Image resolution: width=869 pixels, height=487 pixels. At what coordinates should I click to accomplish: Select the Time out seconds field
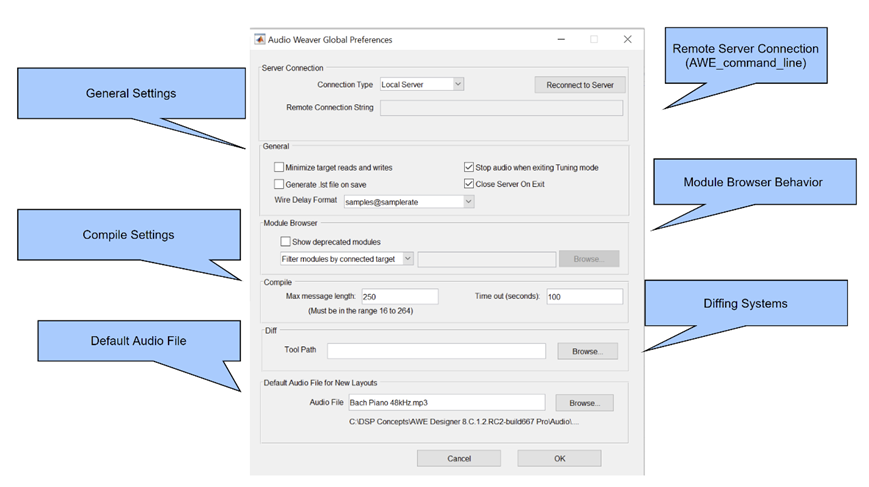[583, 297]
